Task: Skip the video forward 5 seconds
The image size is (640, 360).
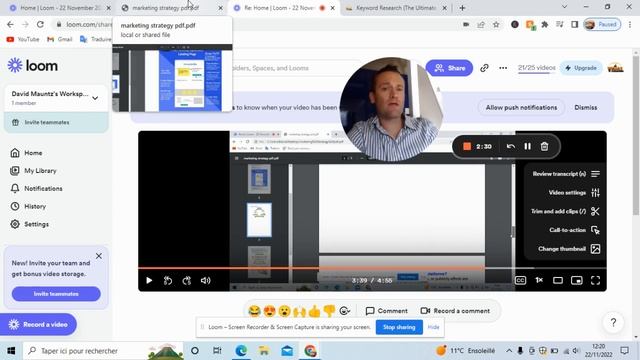Action: coord(187,280)
